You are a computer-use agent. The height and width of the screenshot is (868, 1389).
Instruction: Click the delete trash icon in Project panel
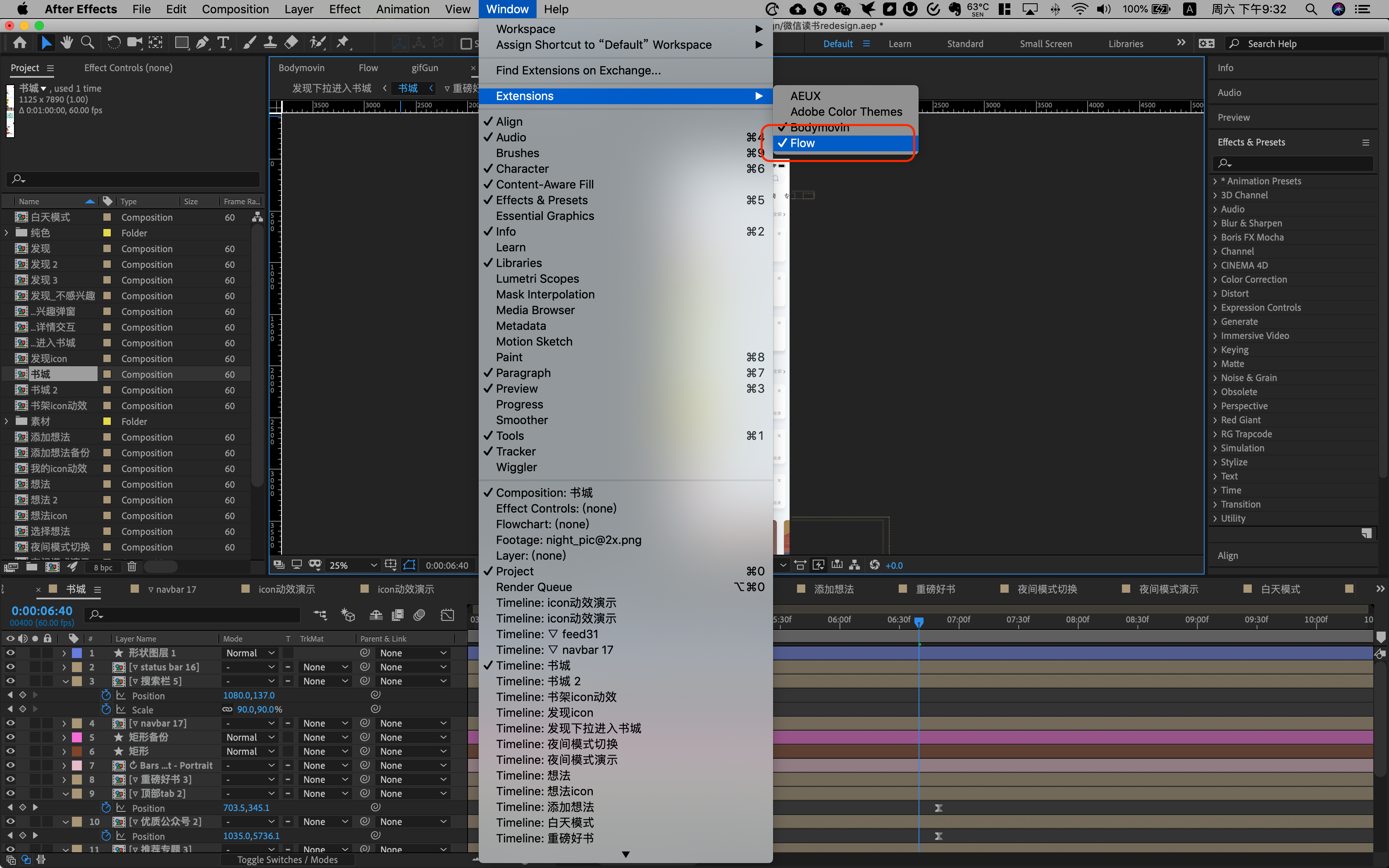131,567
